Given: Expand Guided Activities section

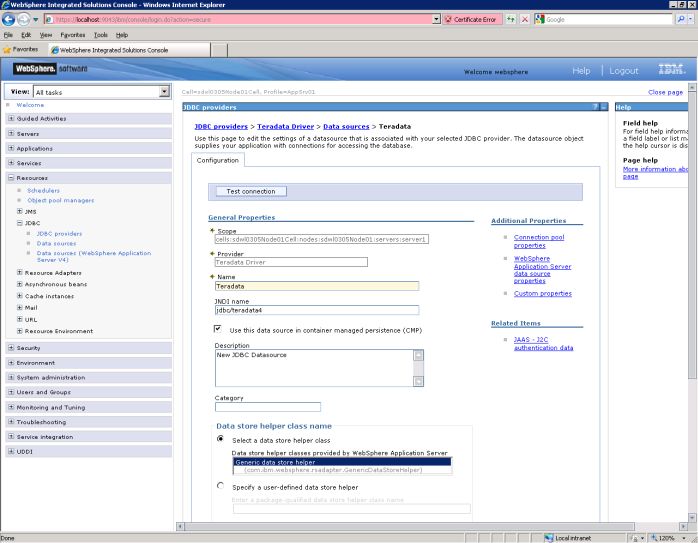Looking at the screenshot, I should 11,118.
